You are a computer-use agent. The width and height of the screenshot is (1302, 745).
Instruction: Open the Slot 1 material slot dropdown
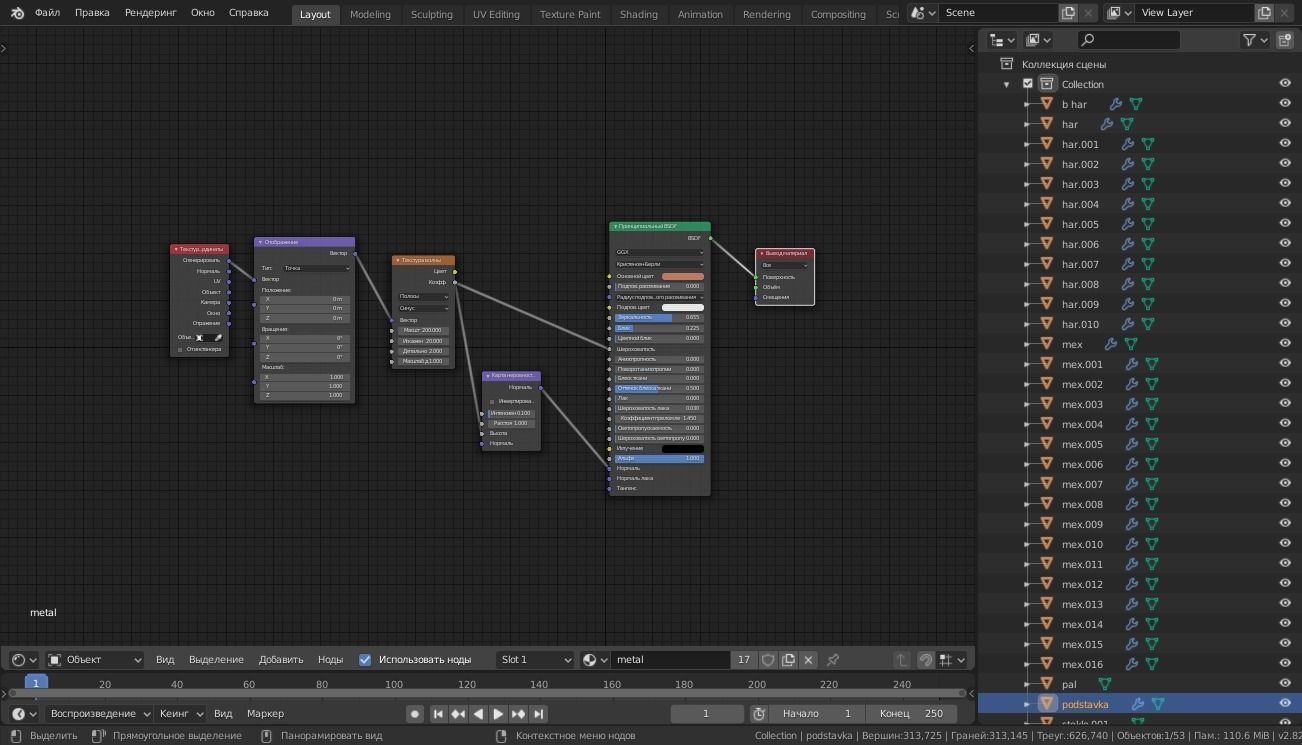point(536,660)
